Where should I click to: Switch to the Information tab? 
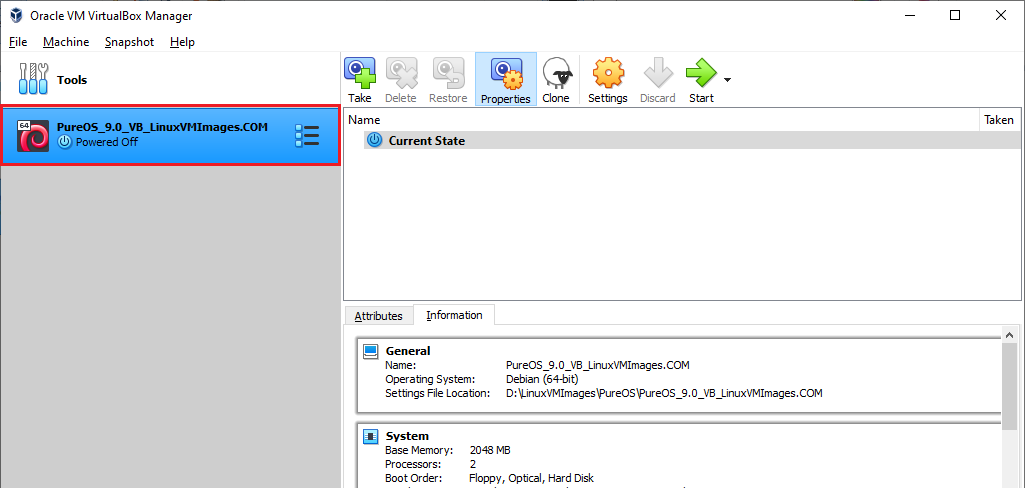pyautogui.click(x=454, y=315)
